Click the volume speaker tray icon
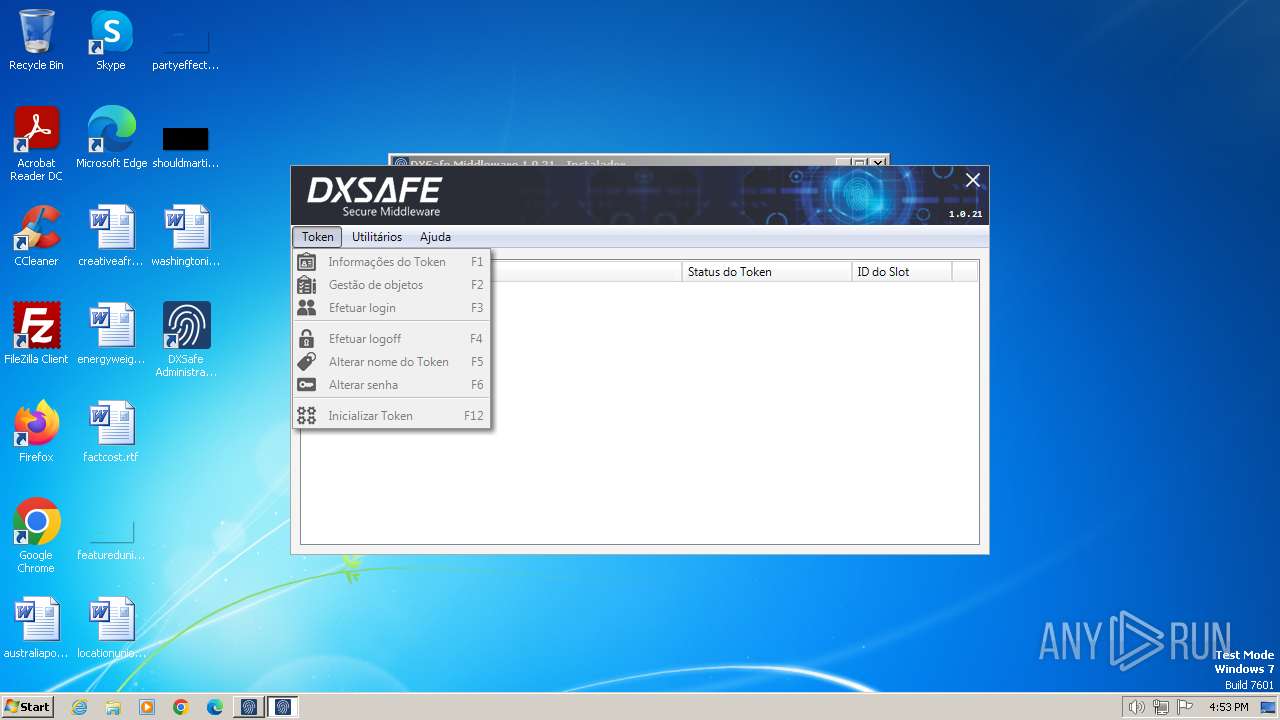 (1136, 707)
